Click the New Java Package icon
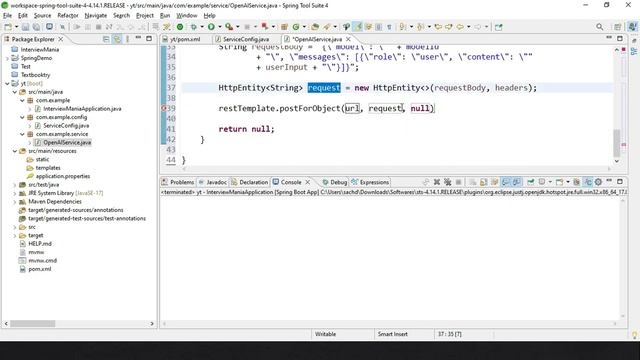The height and width of the screenshot is (360, 640). 284,27
